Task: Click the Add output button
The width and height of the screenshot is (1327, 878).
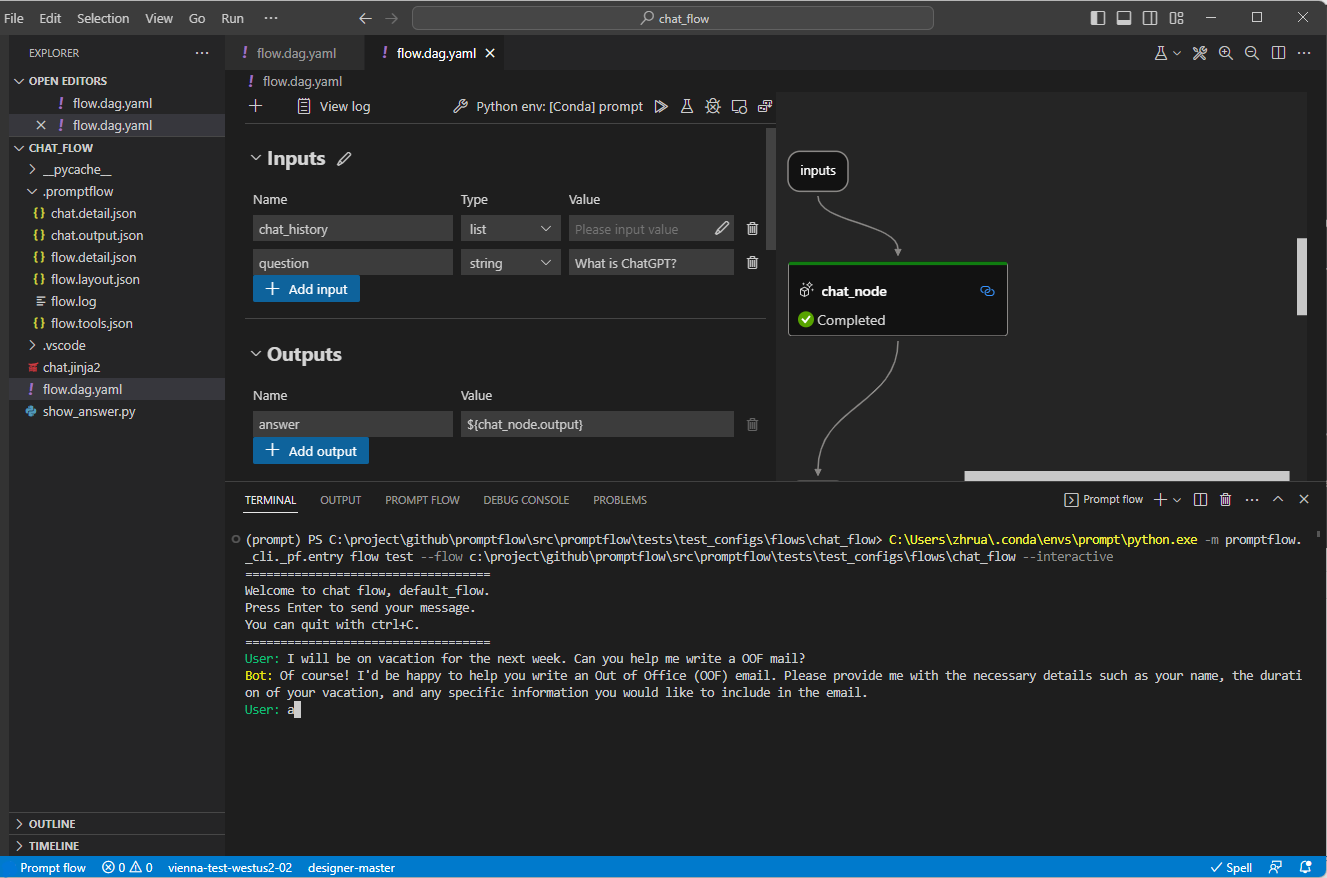Action: 311,451
